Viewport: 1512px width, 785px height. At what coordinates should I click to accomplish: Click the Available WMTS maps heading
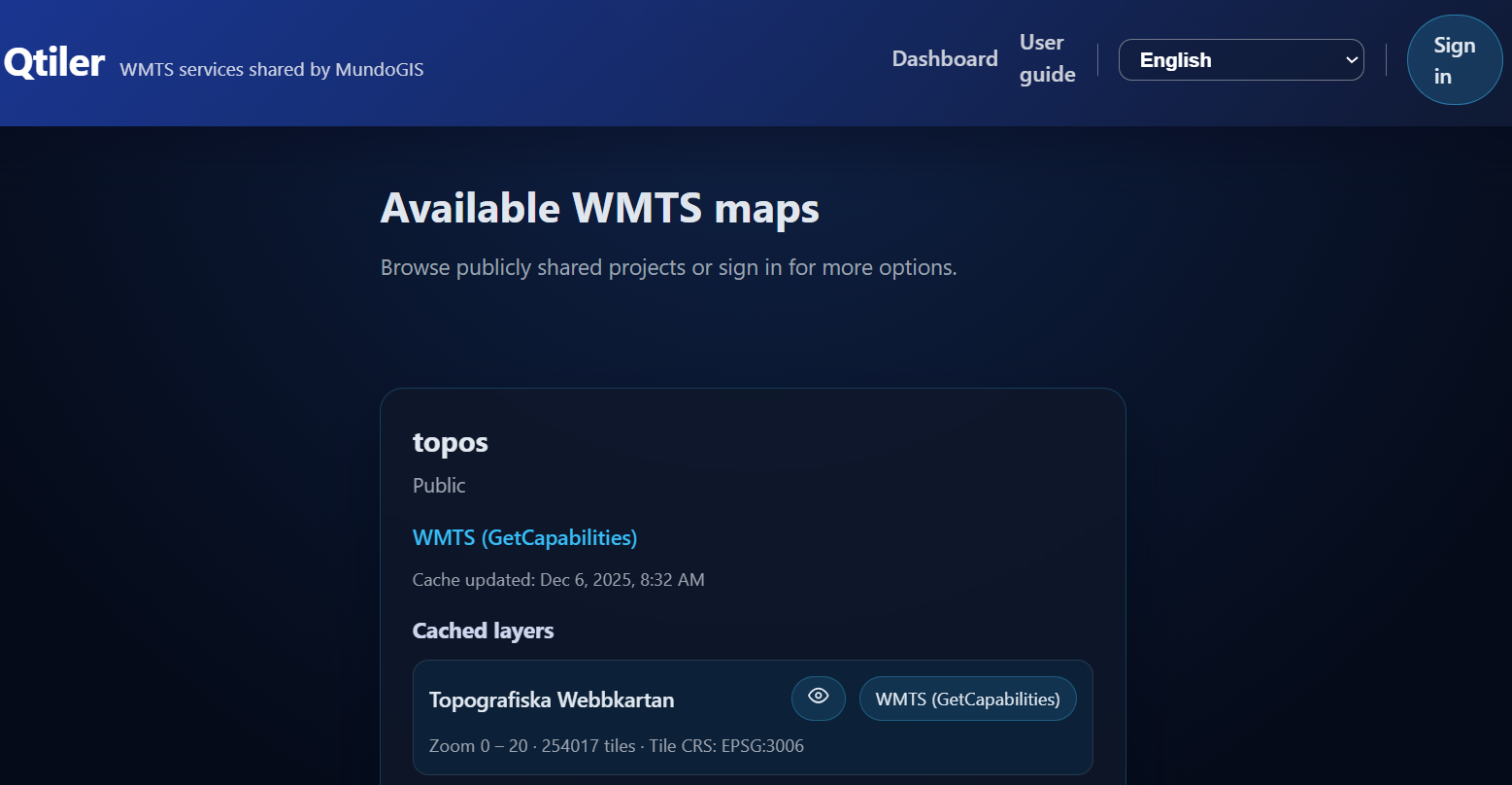pos(599,208)
